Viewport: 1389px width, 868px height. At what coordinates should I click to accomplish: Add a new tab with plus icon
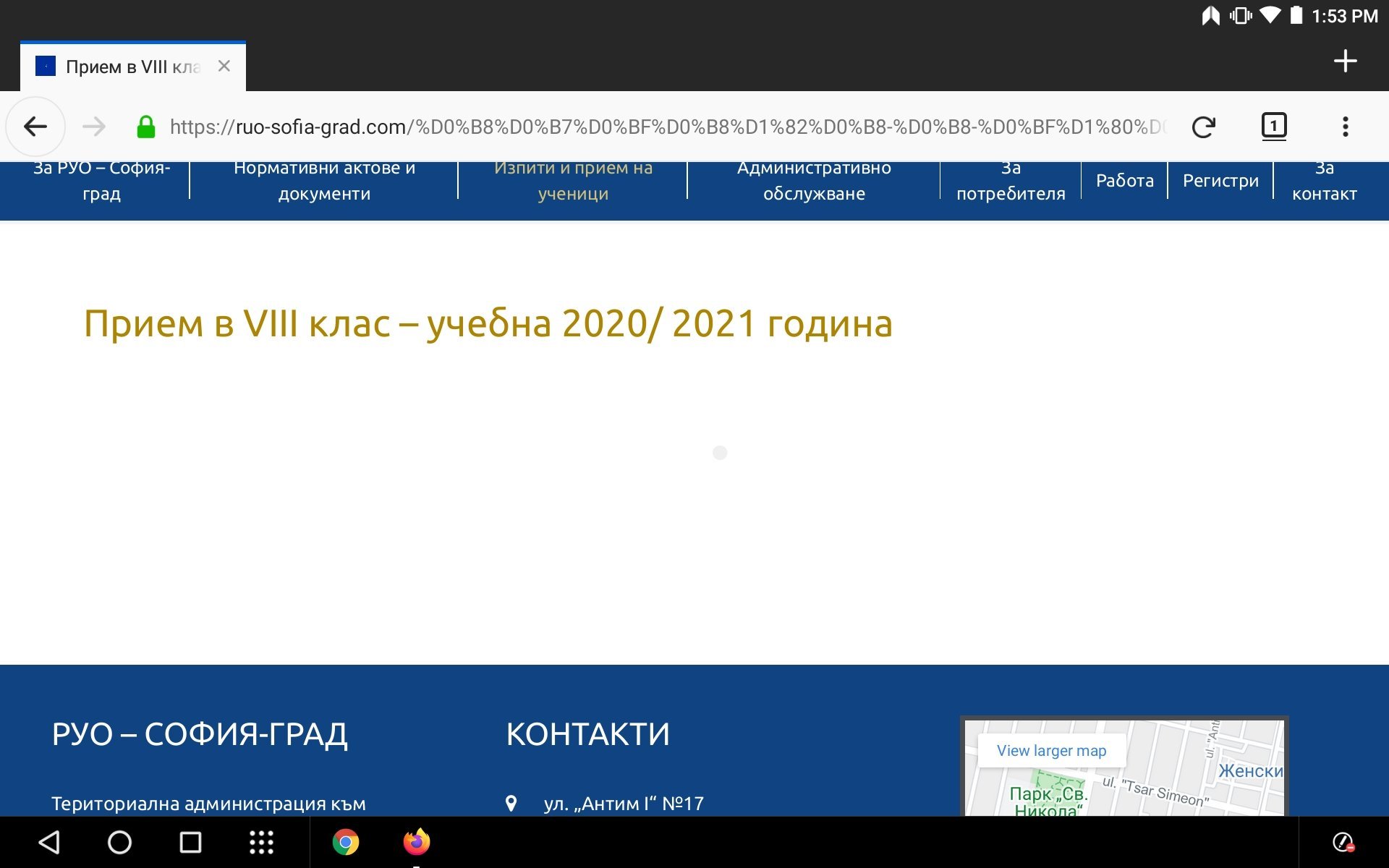tap(1345, 61)
